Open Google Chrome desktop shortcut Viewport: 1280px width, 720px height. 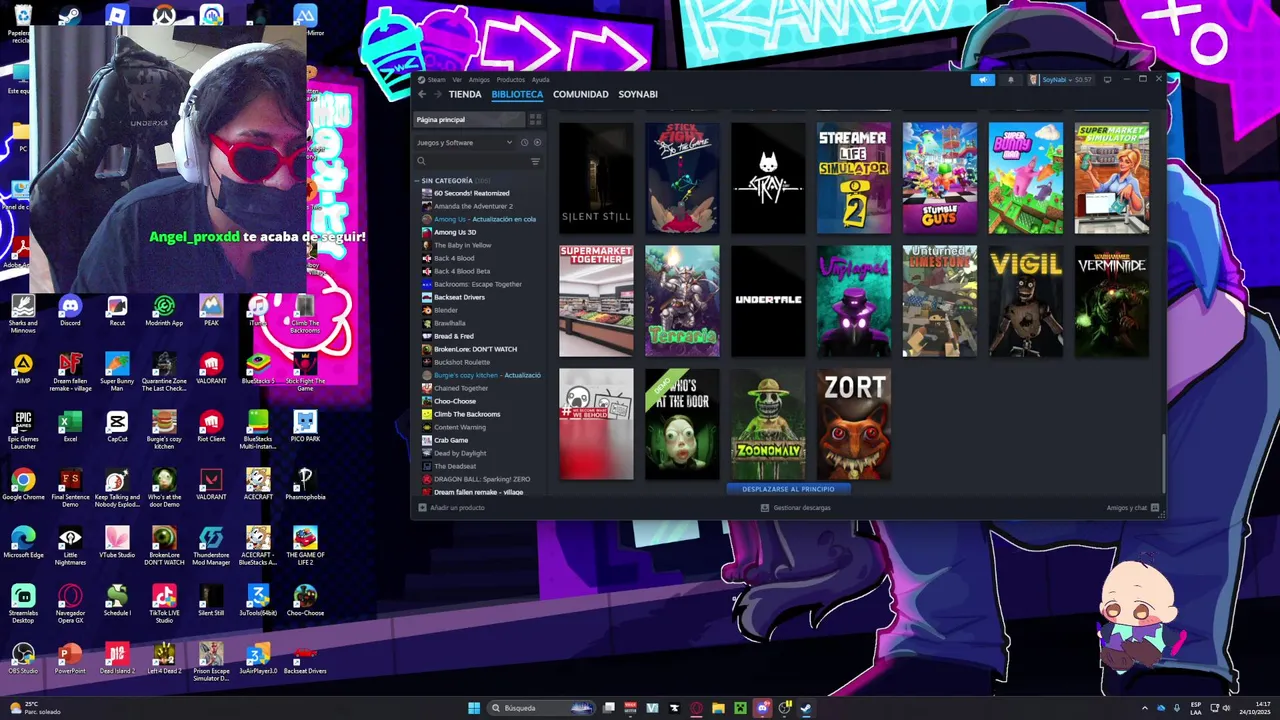coord(23,486)
